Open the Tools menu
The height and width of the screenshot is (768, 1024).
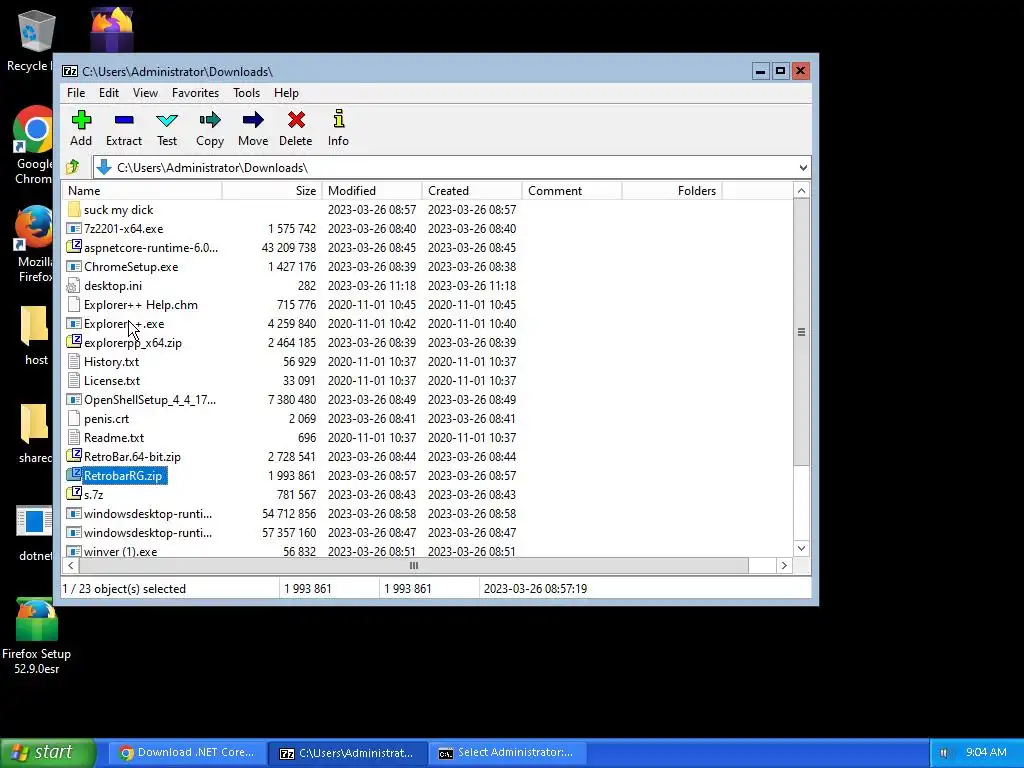pos(246,93)
